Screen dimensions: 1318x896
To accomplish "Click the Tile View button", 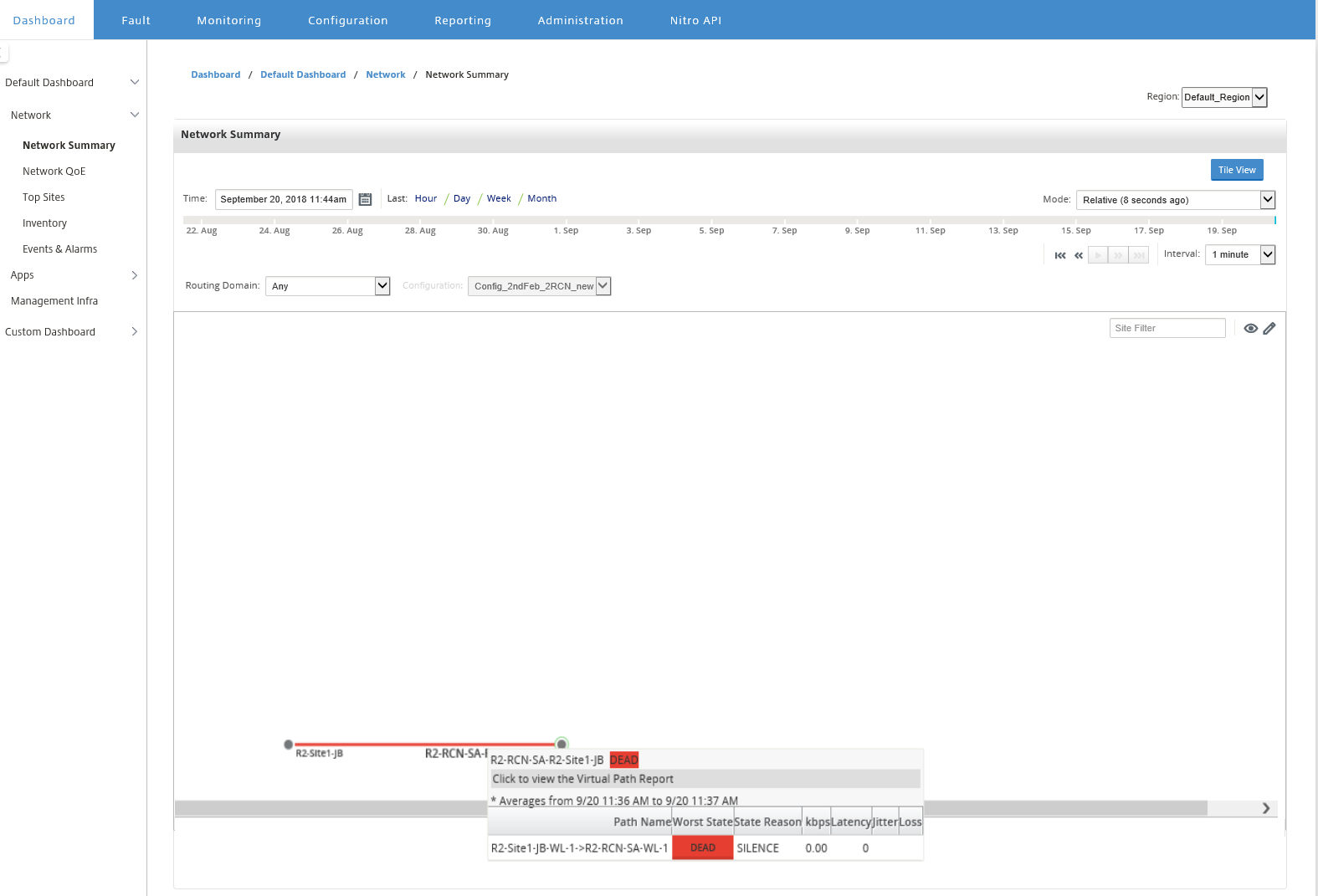I will [1237, 170].
